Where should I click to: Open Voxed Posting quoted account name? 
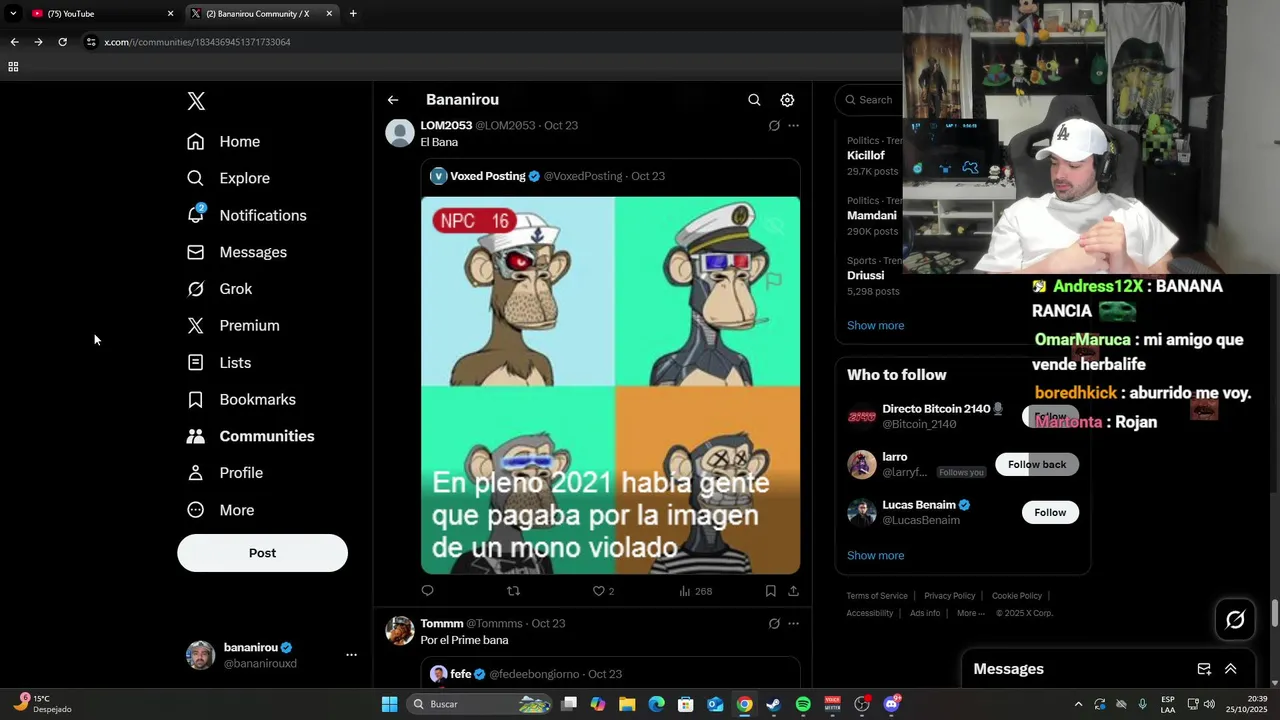tap(488, 176)
